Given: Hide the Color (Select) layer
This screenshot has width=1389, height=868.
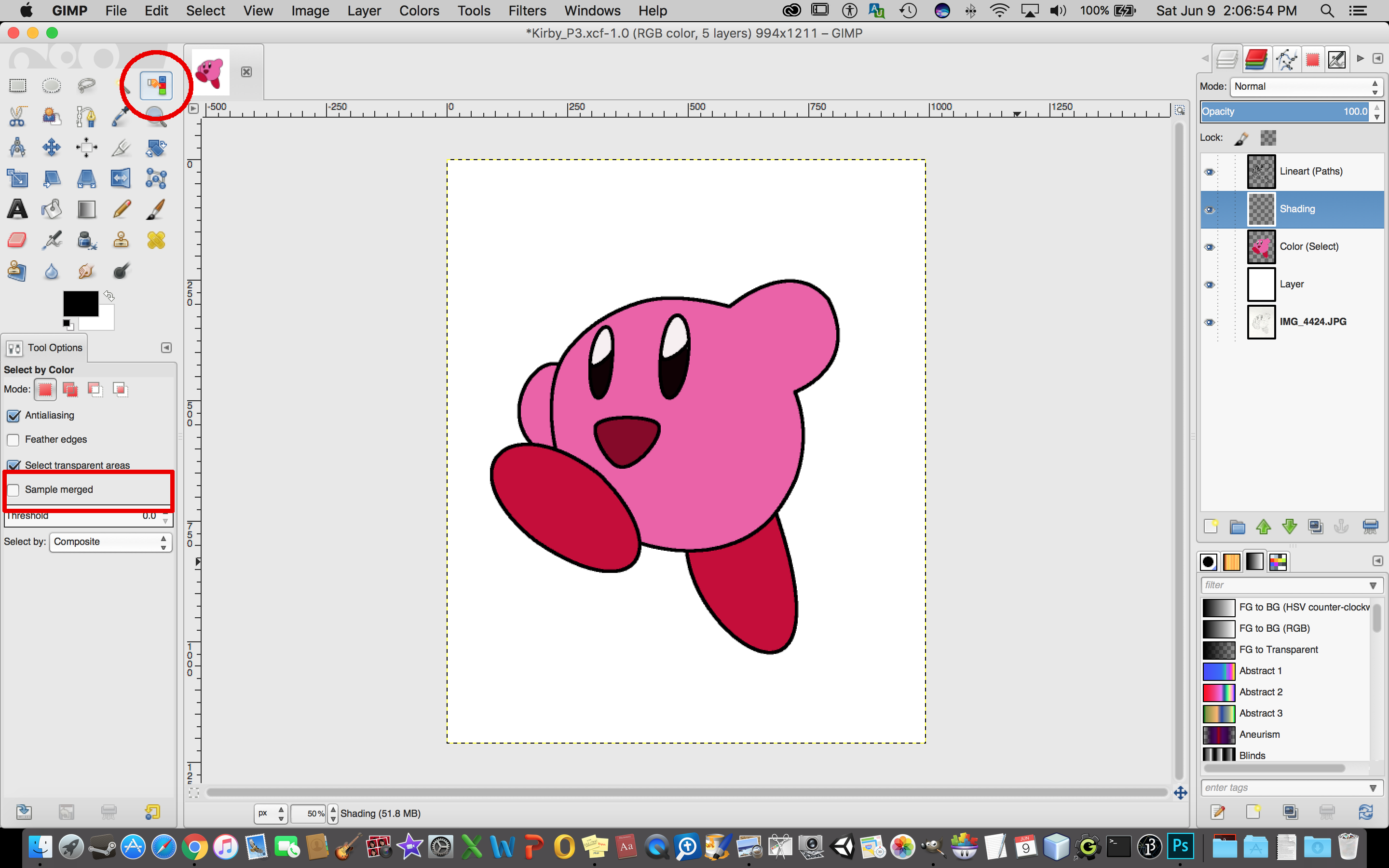Looking at the screenshot, I should pyautogui.click(x=1210, y=247).
